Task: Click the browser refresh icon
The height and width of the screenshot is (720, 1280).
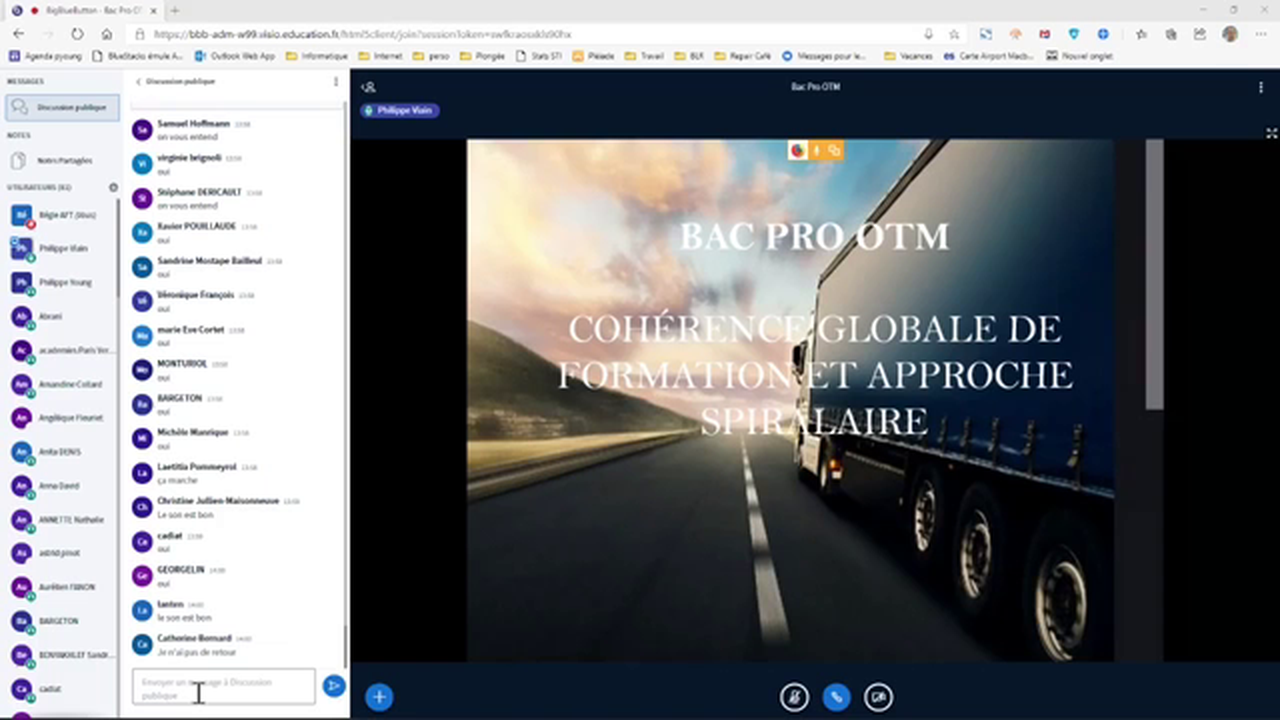Action: pyautogui.click(x=77, y=33)
